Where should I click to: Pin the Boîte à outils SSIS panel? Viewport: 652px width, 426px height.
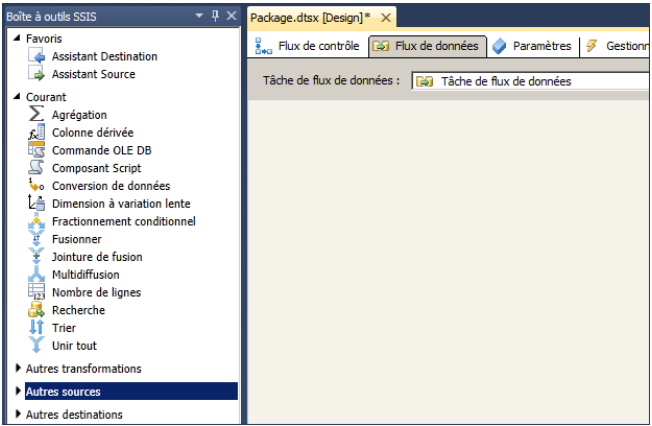point(215,17)
